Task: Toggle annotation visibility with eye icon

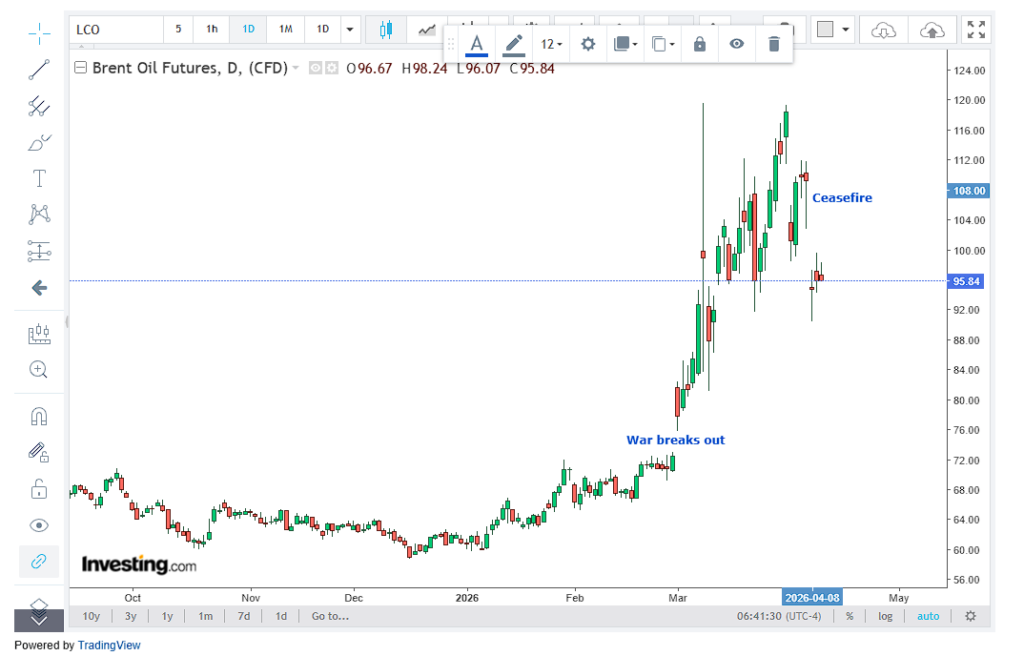Action: point(736,44)
